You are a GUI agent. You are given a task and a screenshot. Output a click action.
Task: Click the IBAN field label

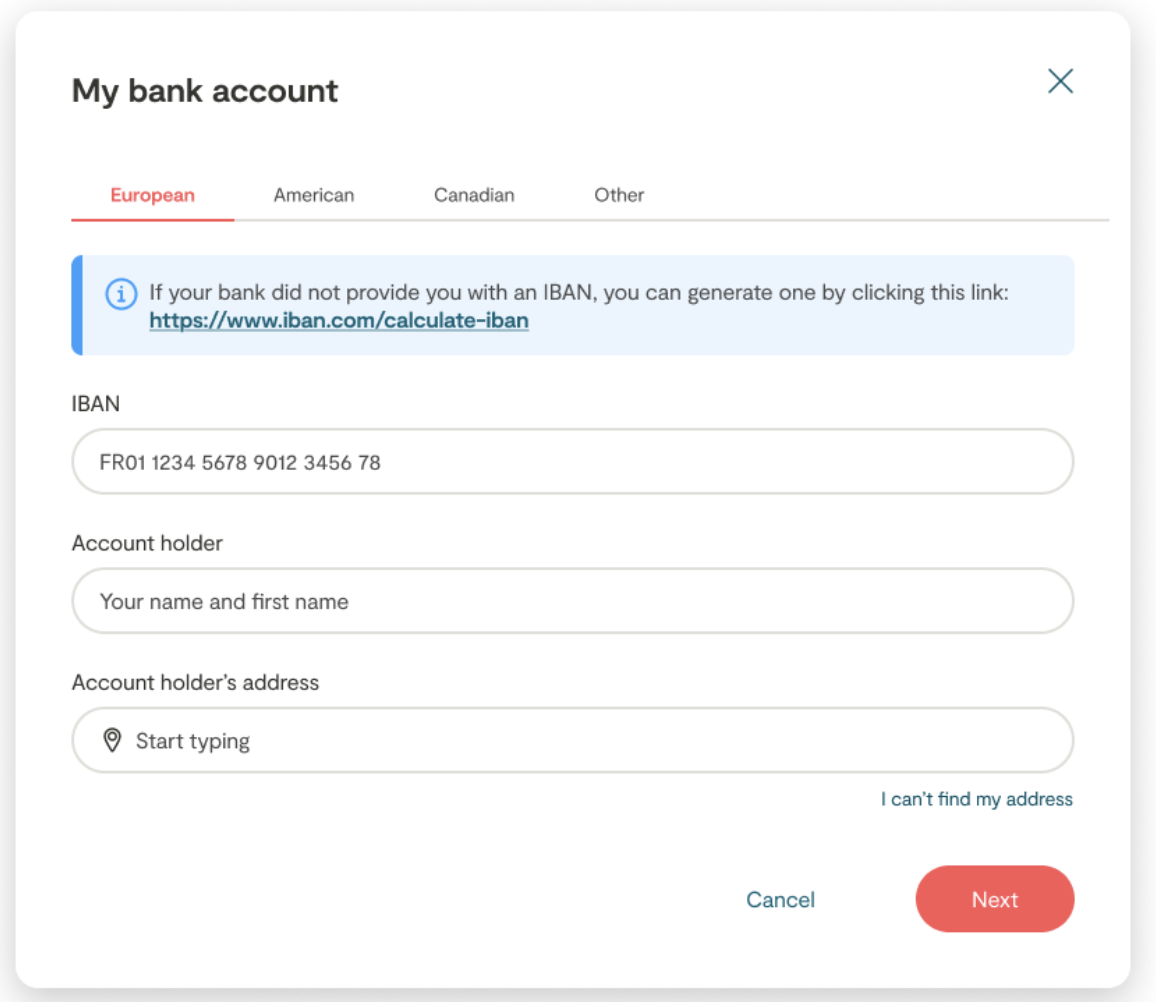coord(96,404)
